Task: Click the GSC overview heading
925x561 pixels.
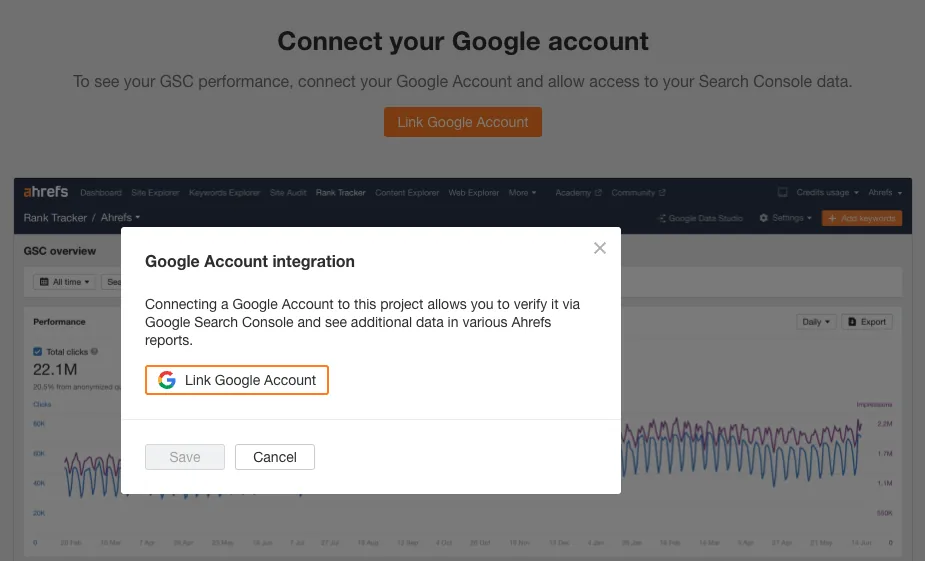Action: (x=60, y=251)
